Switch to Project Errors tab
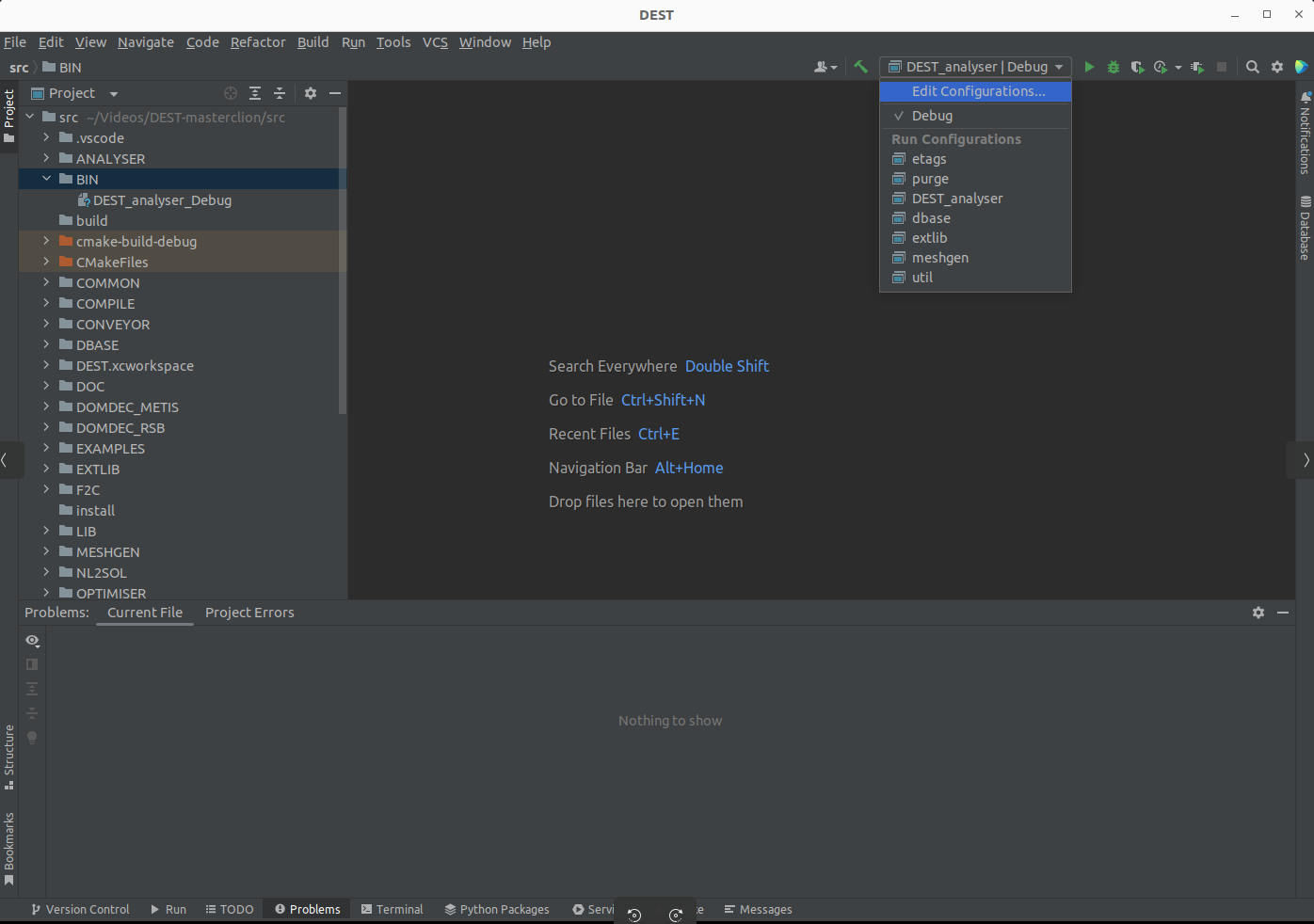 point(249,613)
